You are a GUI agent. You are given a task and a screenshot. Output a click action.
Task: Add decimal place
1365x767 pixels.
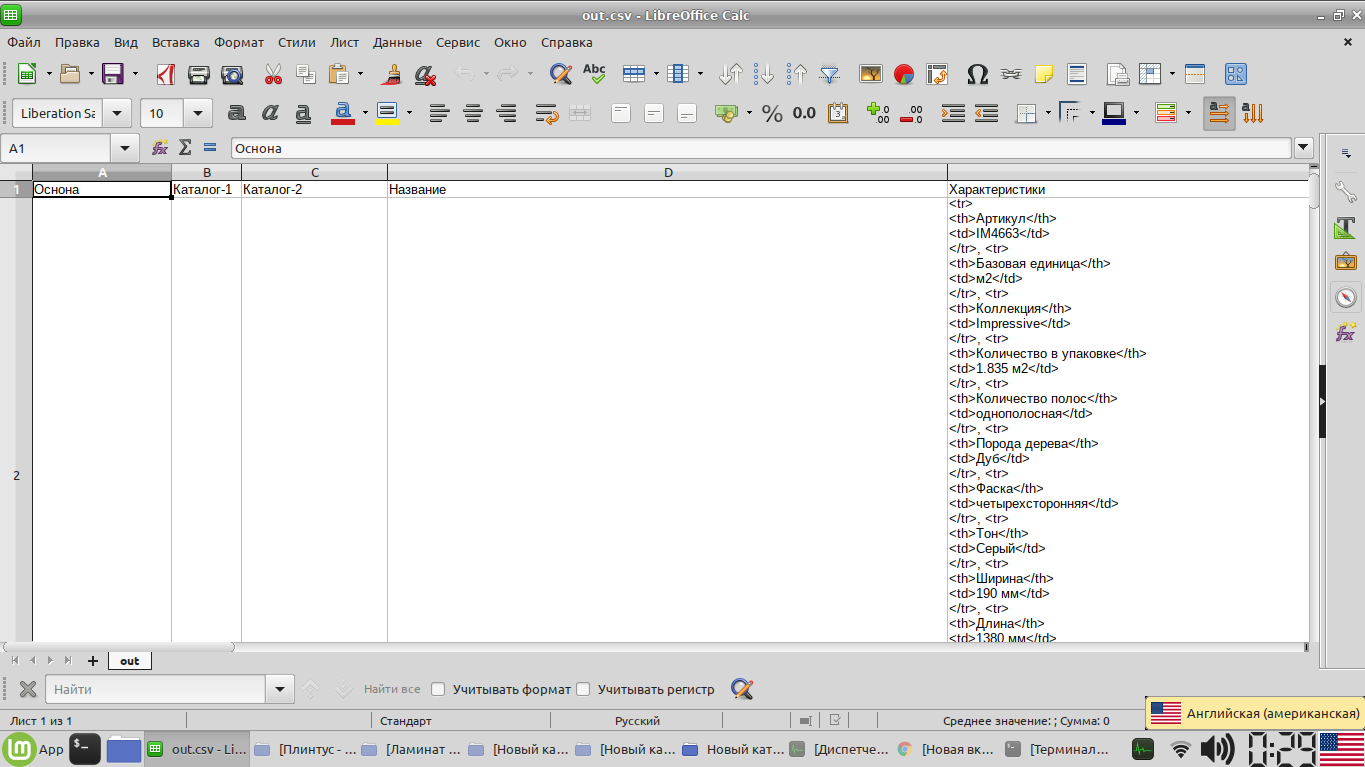[x=878, y=113]
